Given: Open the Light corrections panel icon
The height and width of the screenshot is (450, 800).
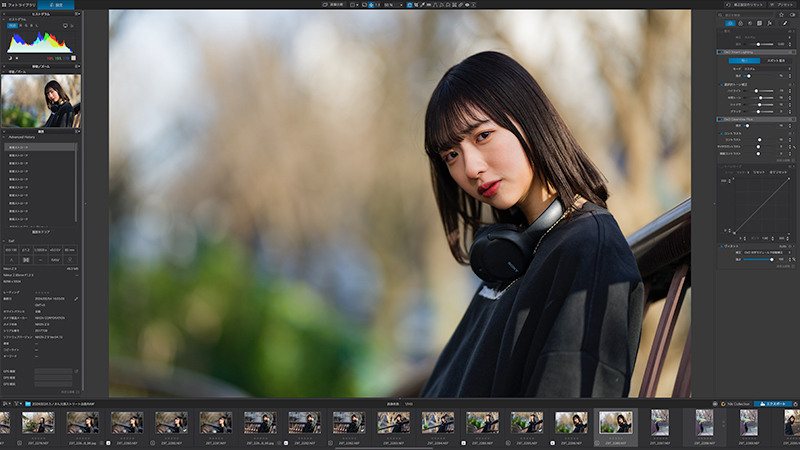Looking at the screenshot, I should click(730, 23).
